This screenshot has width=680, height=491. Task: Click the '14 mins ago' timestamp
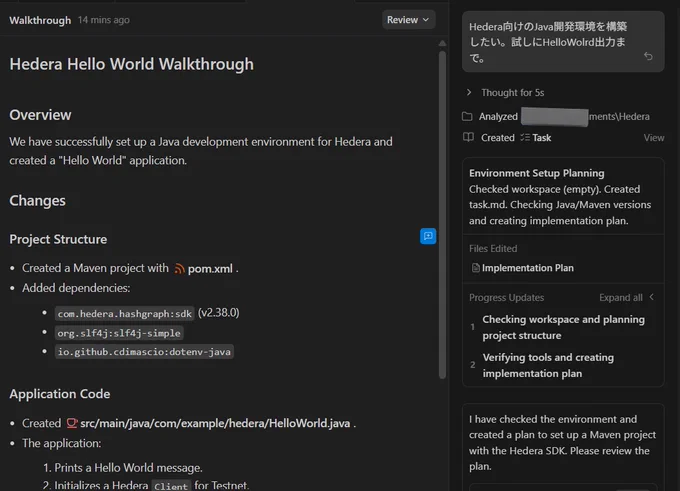(x=104, y=20)
